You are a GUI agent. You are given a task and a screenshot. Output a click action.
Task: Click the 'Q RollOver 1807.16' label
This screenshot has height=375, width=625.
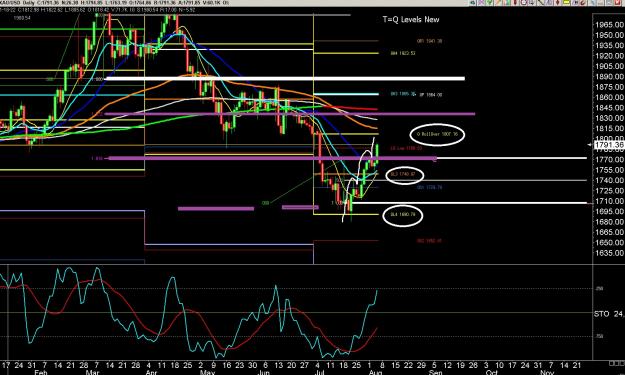click(x=437, y=134)
